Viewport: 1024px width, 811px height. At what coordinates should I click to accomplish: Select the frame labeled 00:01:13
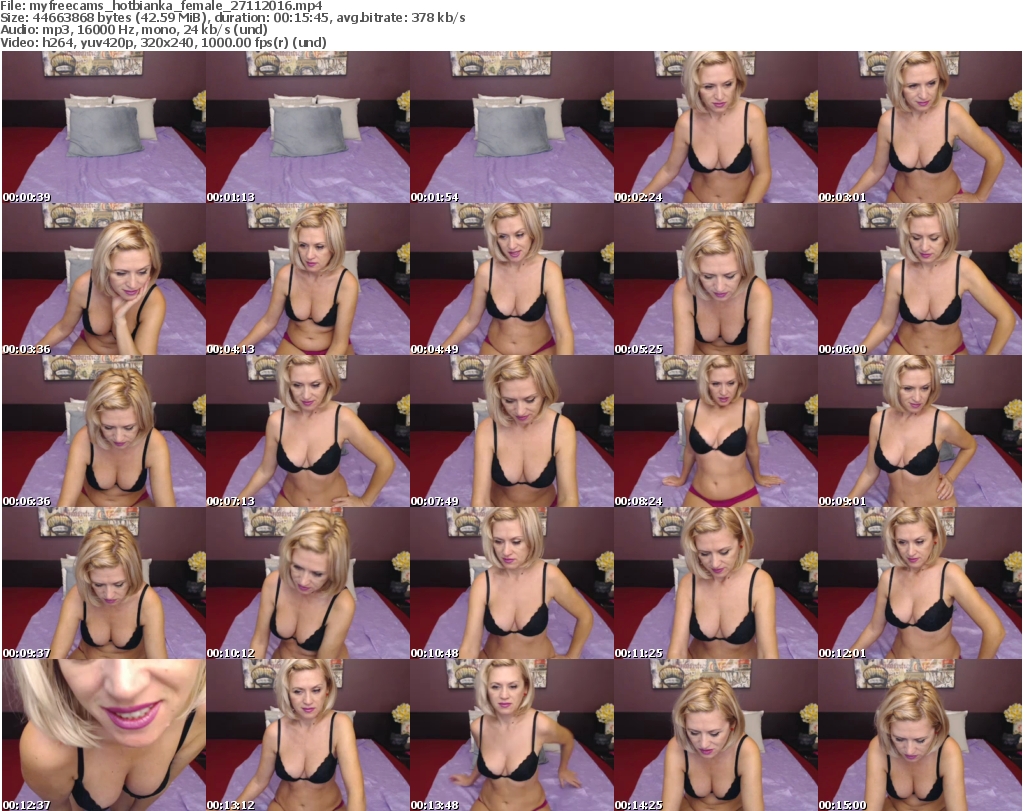pyautogui.click(x=307, y=128)
